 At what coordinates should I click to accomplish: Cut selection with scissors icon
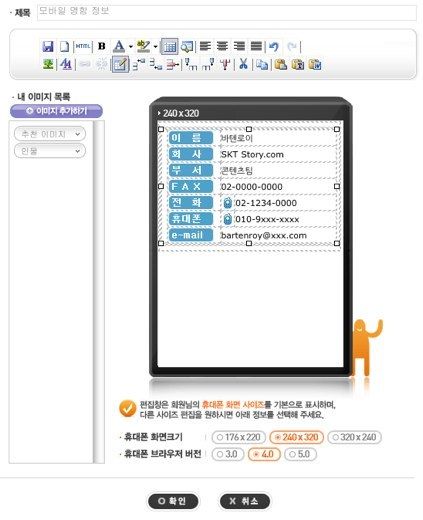point(244,64)
